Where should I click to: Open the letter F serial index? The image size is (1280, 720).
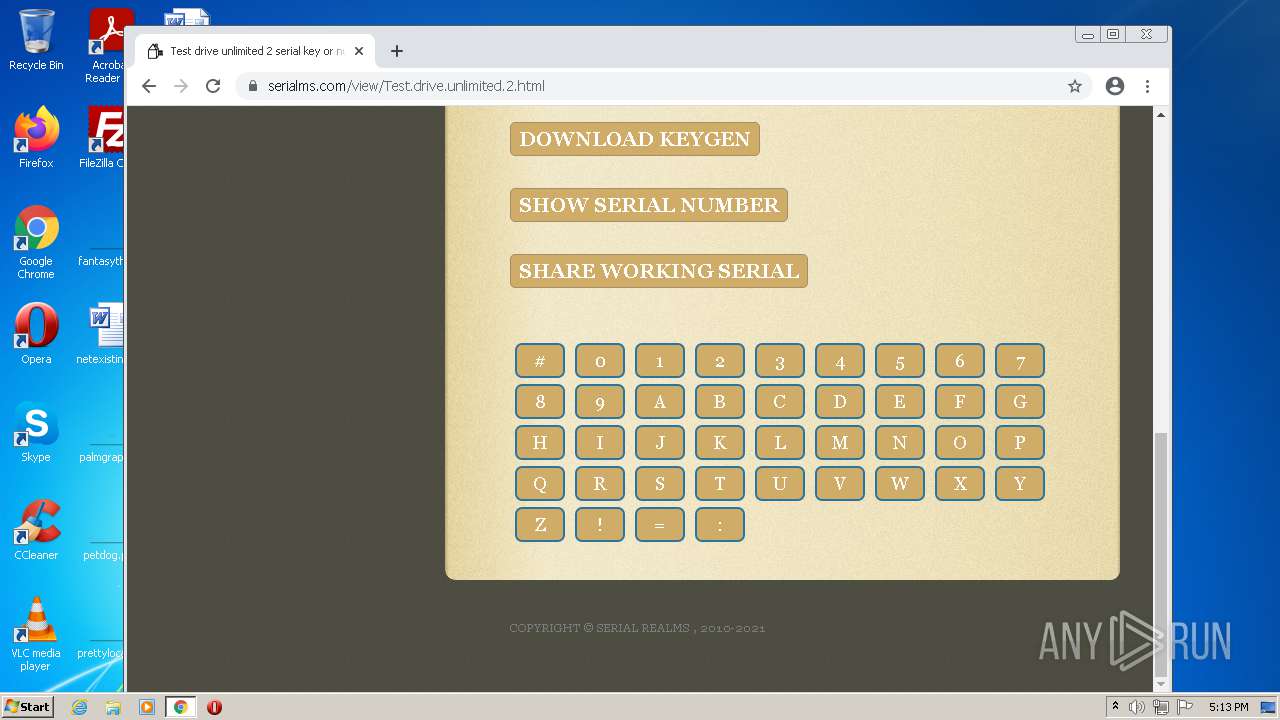(x=960, y=402)
